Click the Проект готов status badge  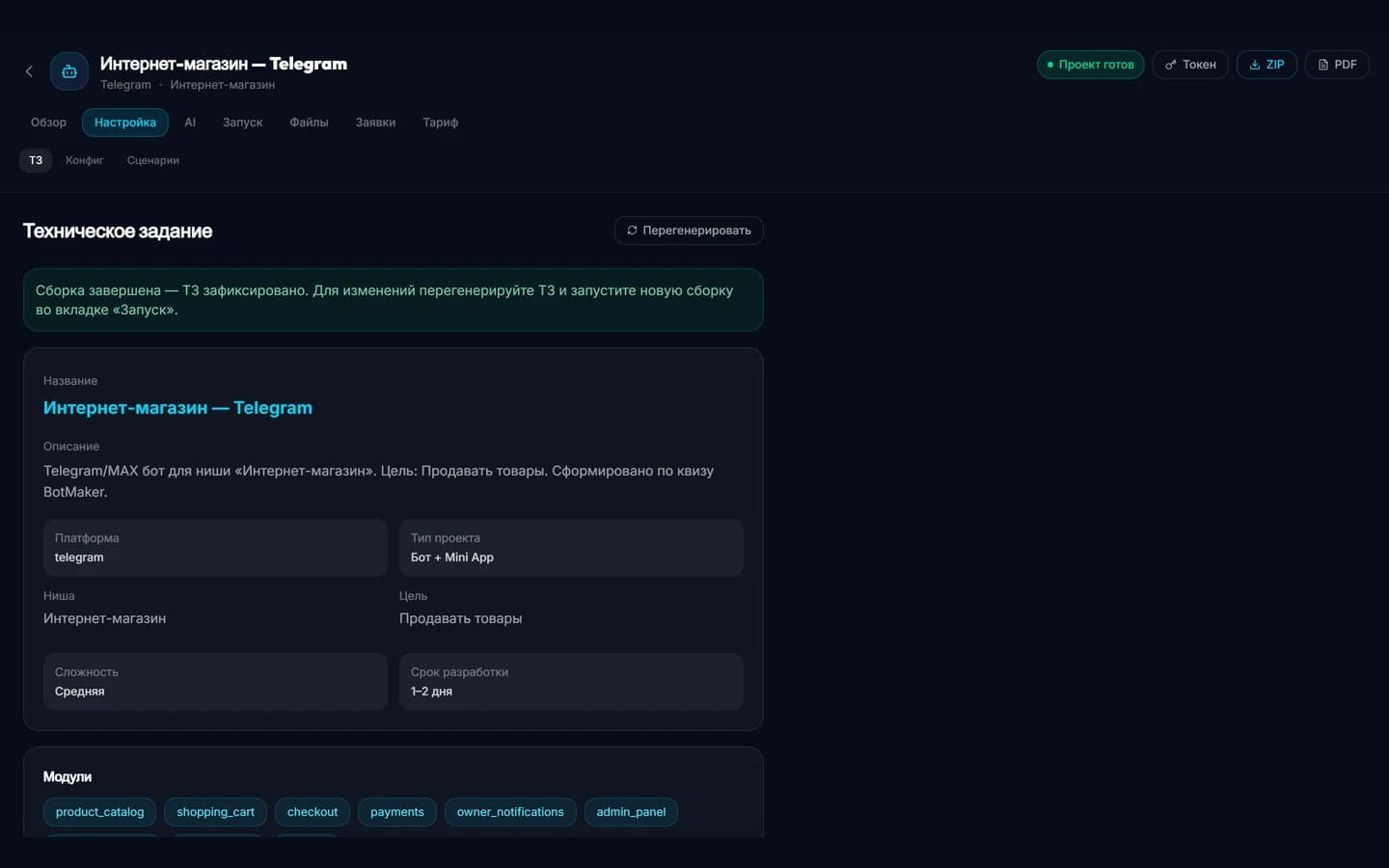tap(1091, 65)
